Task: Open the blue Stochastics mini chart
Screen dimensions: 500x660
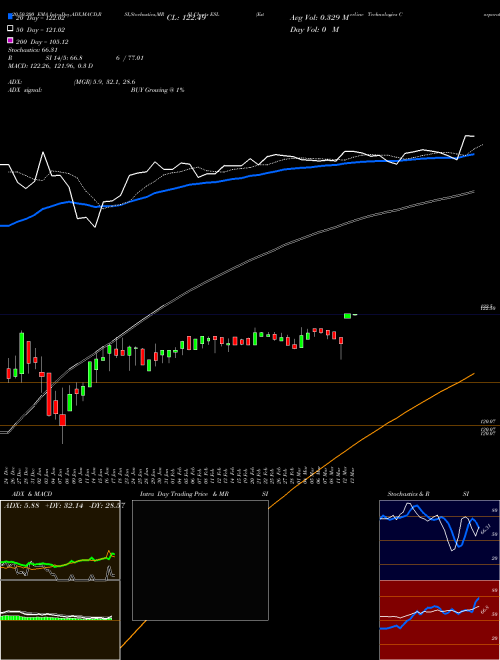Action: click(x=439, y=540)
